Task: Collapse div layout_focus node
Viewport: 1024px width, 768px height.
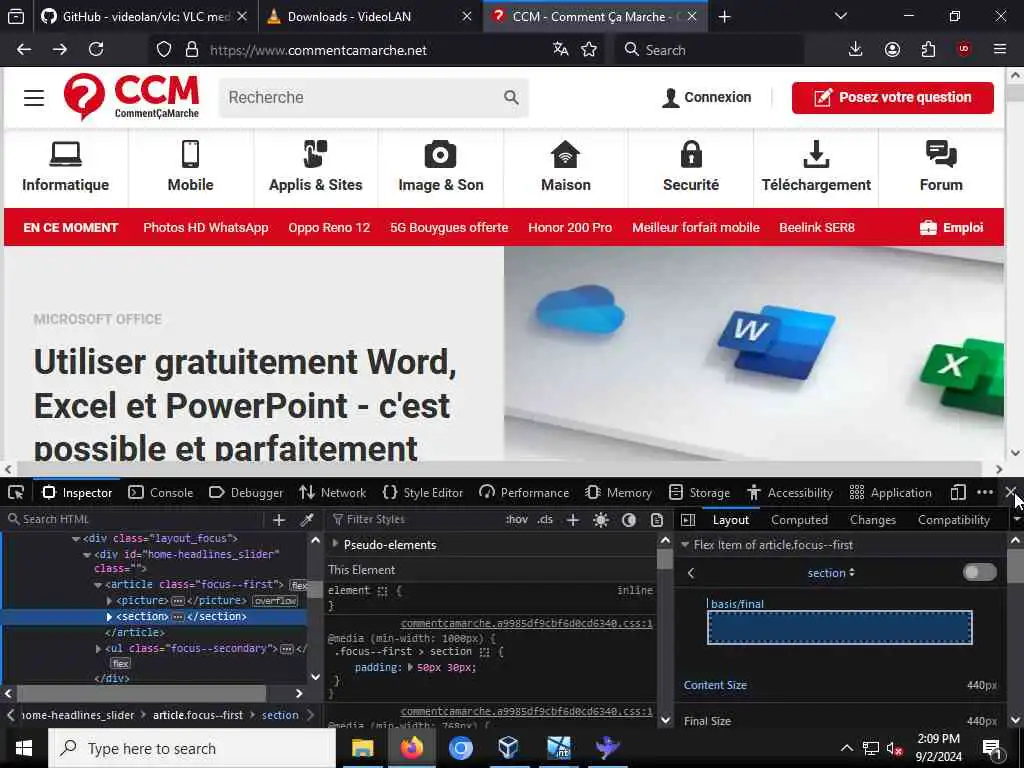Action: click(x=76, y=539)
